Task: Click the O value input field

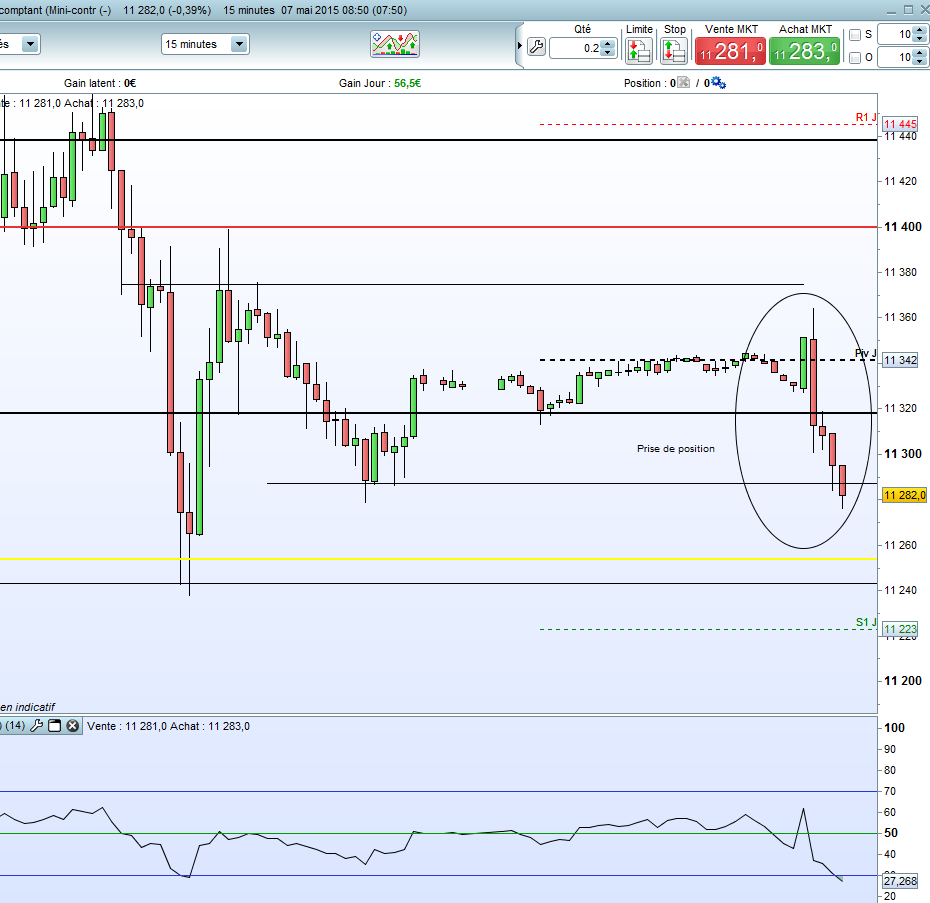Action: pyautogui.click(x=896, y=58)
